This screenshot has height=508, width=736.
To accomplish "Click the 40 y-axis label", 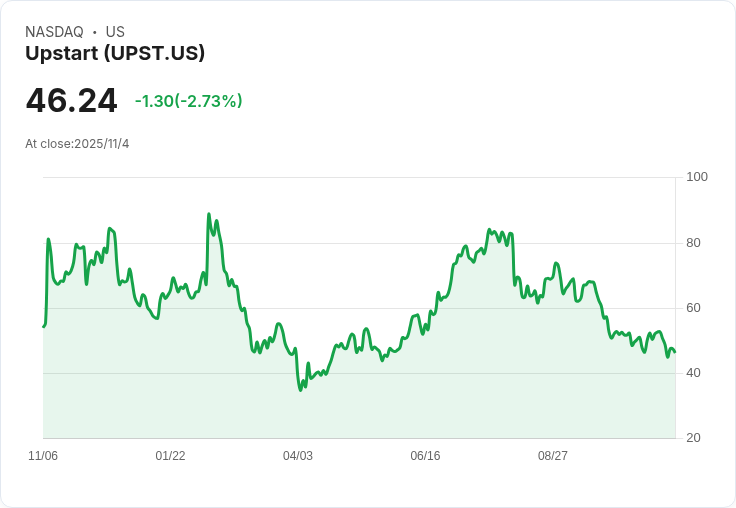I will [x=694, y=373].
